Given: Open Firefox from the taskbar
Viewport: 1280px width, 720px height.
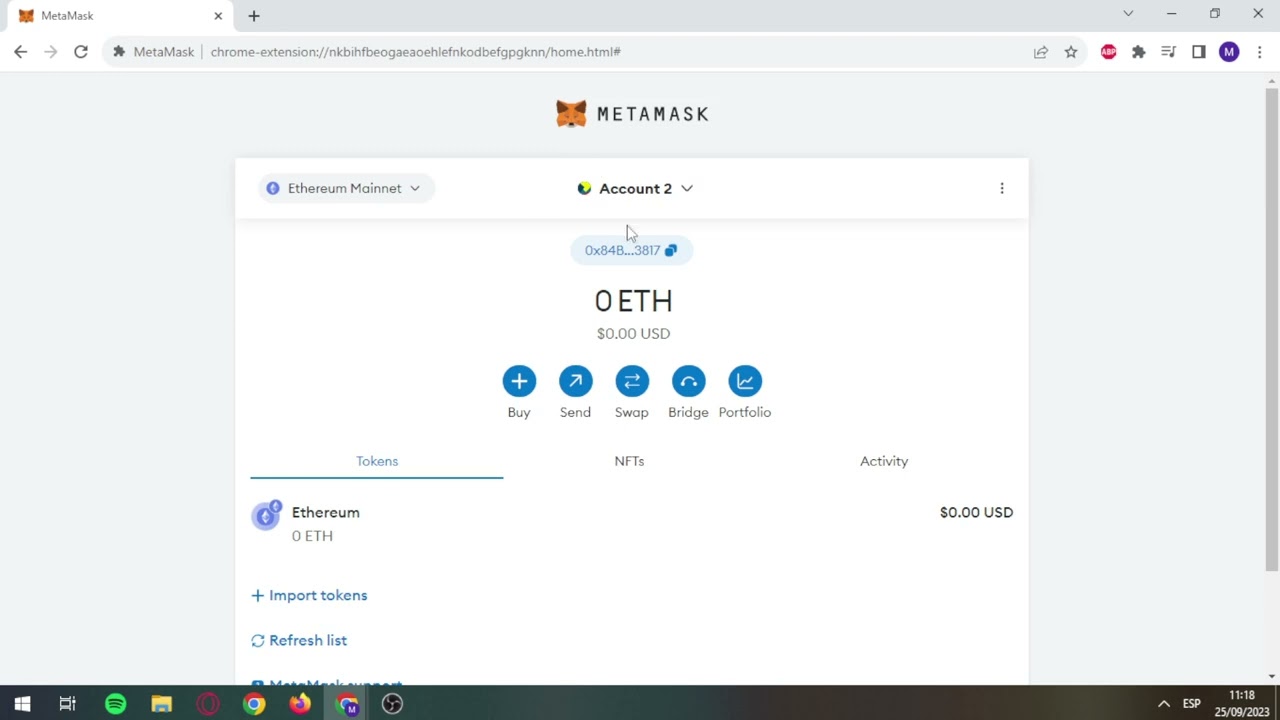Looking at the screenshot, I should point(300,704).
